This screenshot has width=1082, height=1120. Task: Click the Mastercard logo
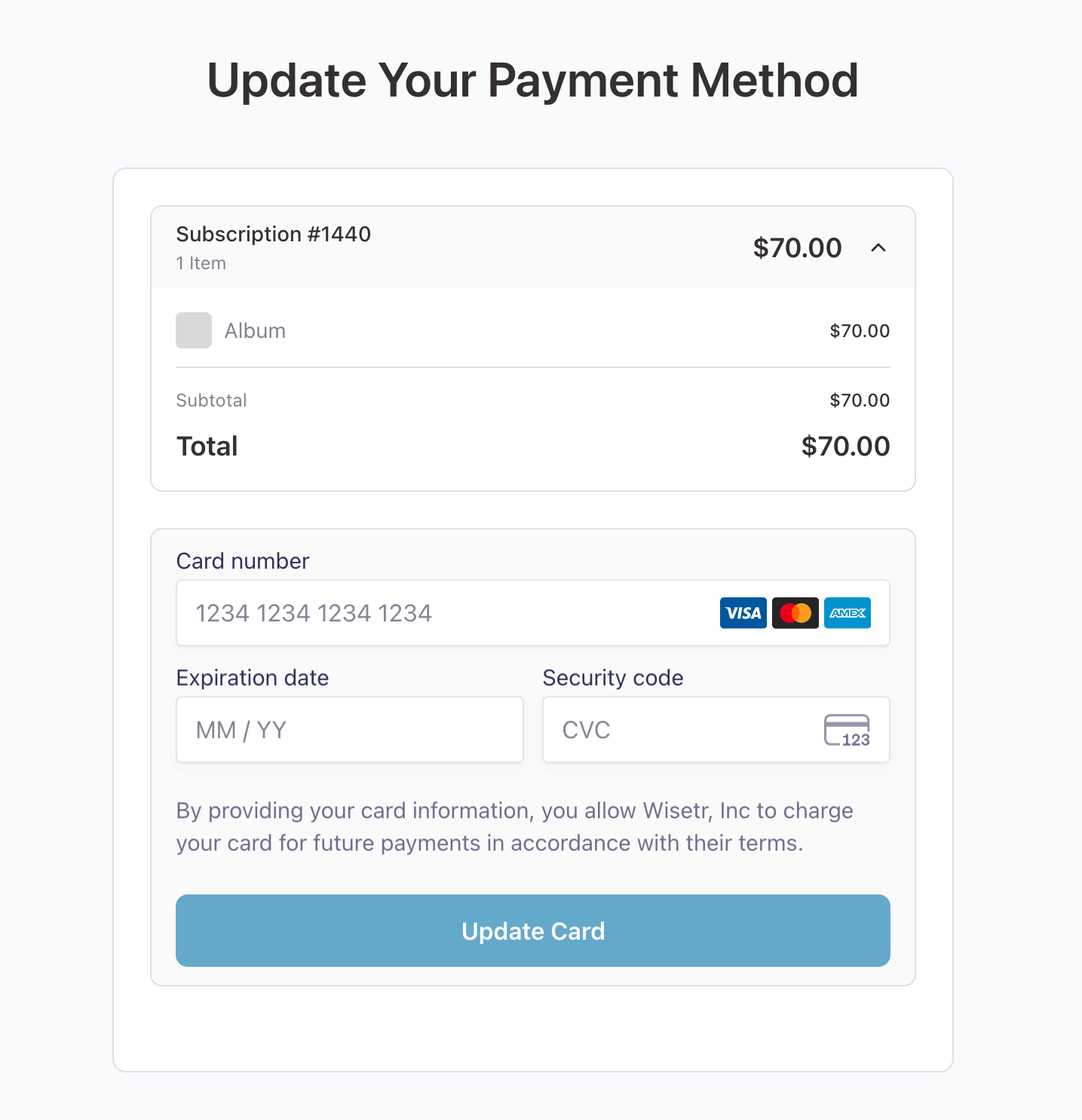click(x=795, y=613)
